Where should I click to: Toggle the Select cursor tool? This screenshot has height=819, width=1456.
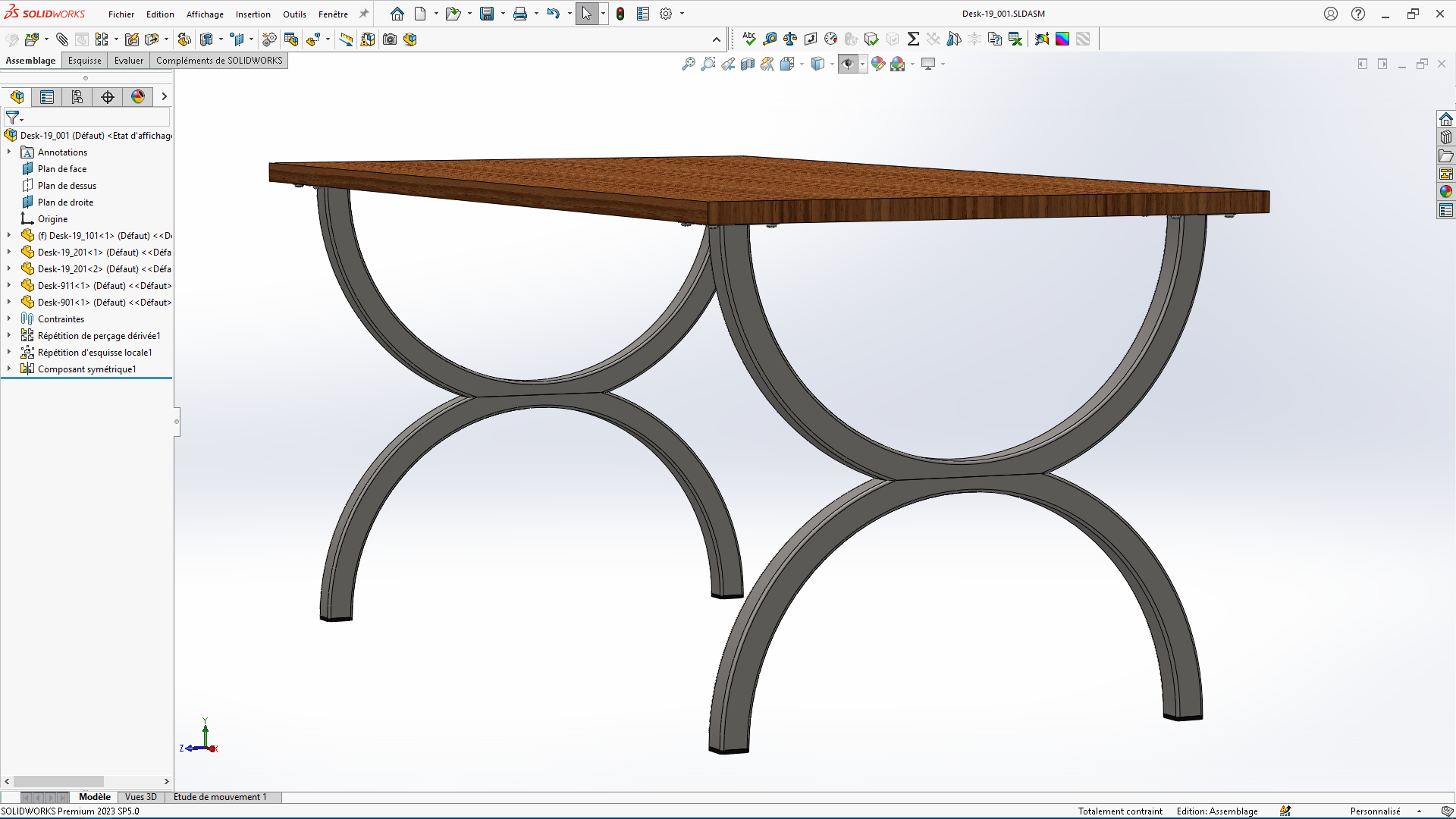tap(587, 14)
